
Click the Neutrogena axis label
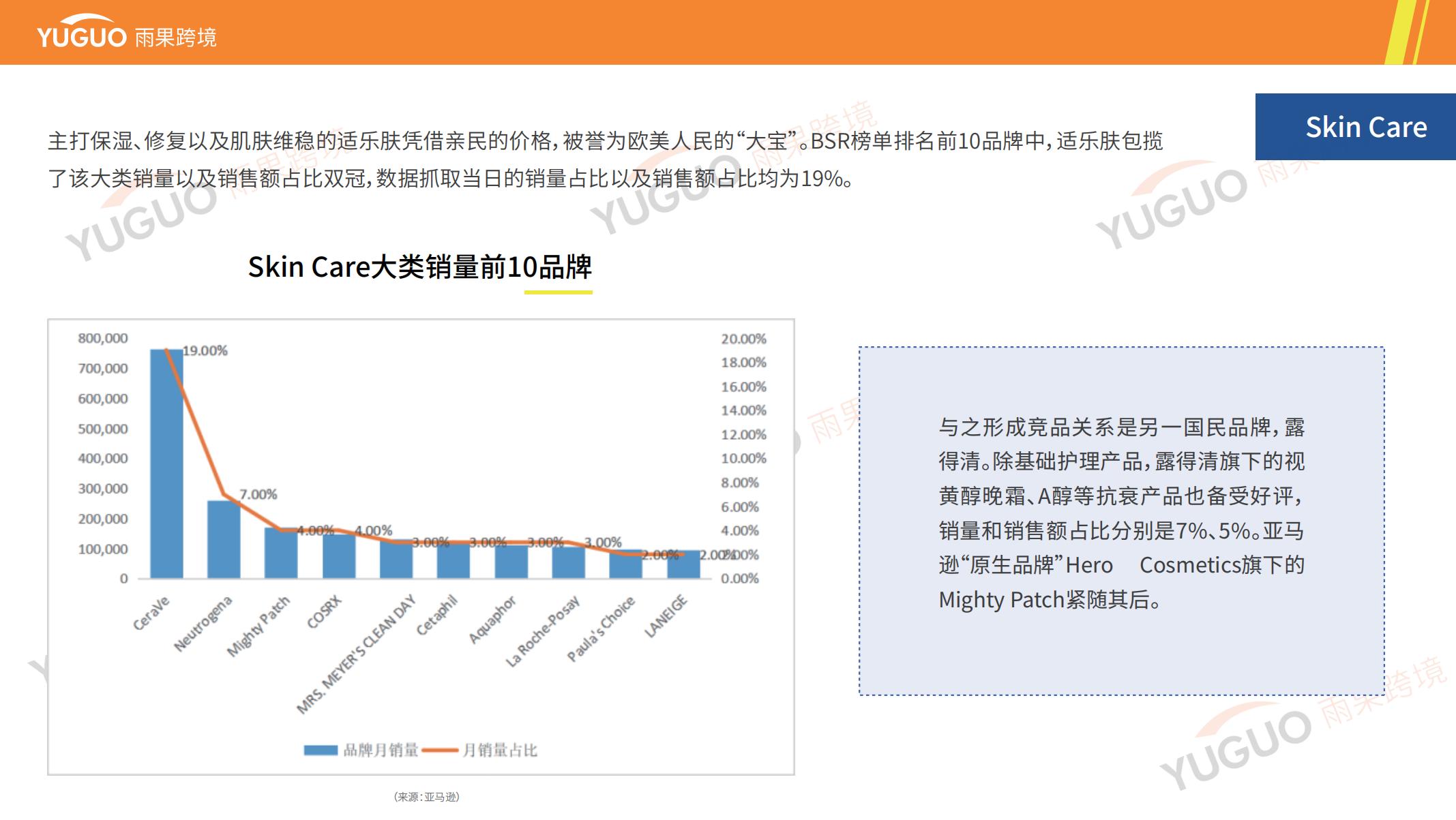click(203, 623)
